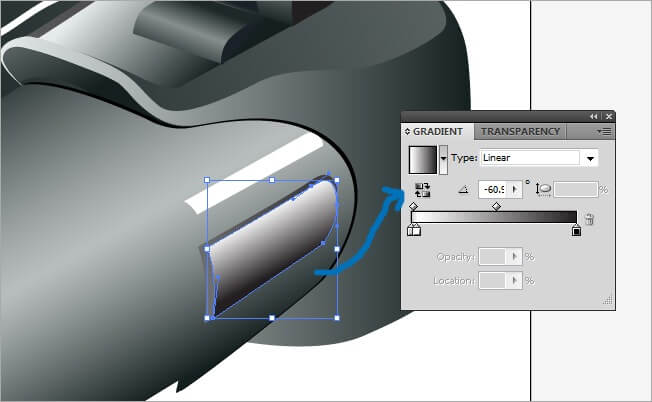
Task: Click the gradient slider bar
Action: pyautogui.click(x=494, y=217)
